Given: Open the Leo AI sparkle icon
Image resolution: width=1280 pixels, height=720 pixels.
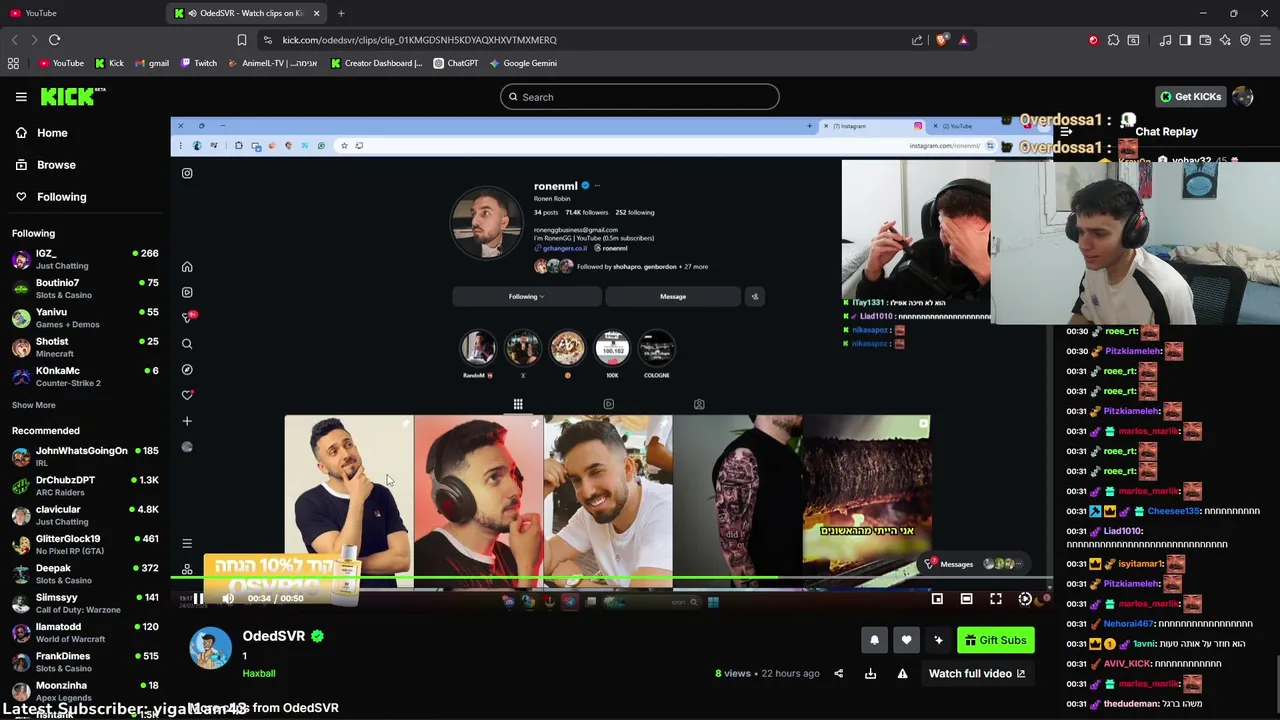Looking at the screenshot, I should click(1225, 40).
